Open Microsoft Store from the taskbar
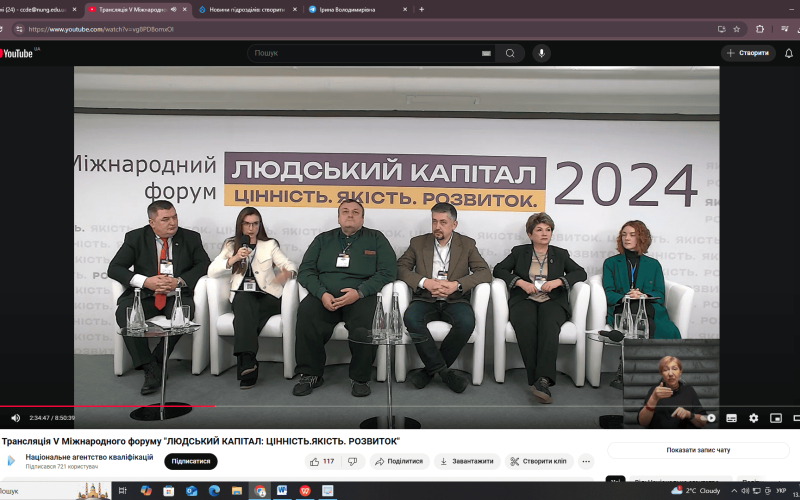Screen dimensions: 800x500 click(168, 491)
